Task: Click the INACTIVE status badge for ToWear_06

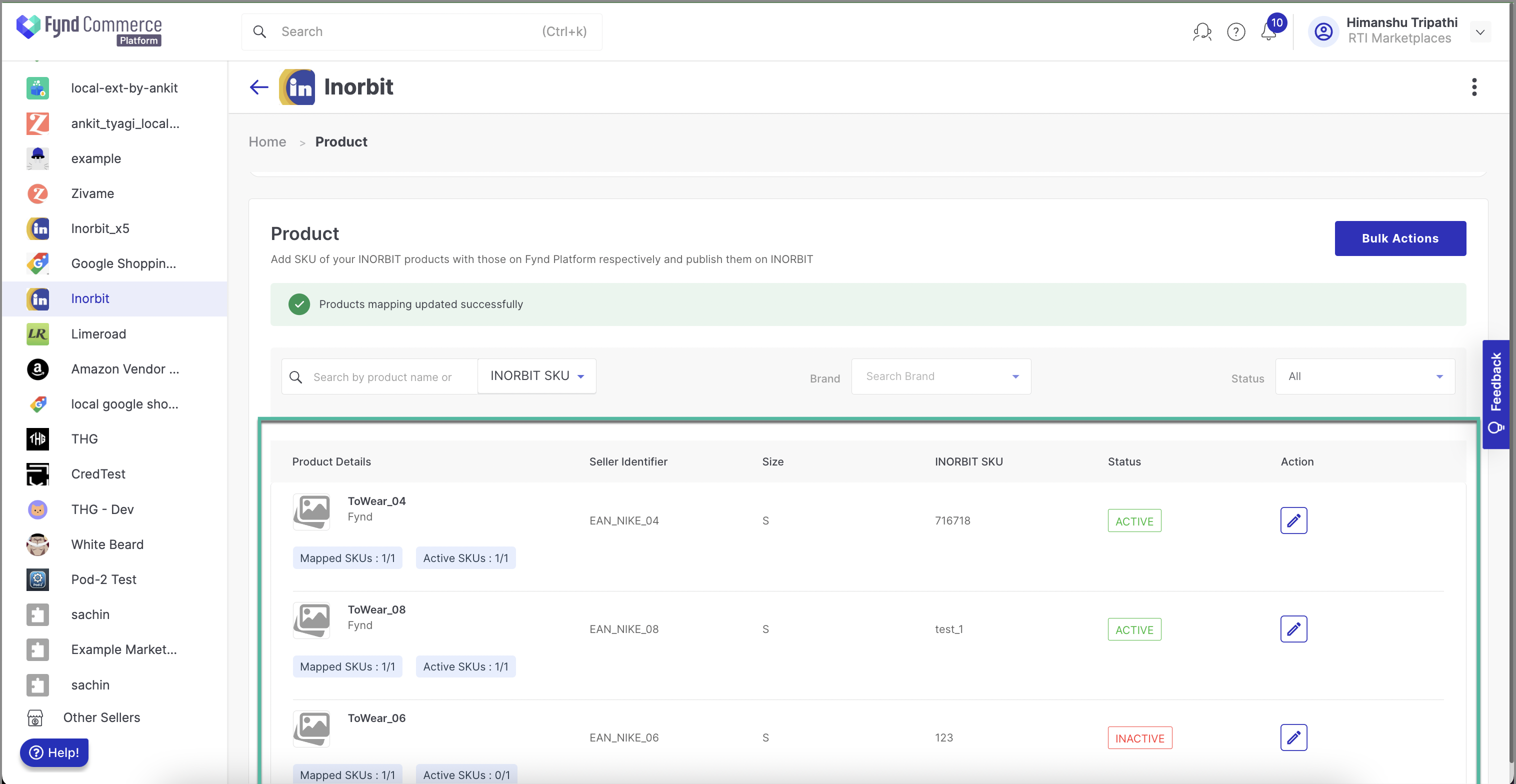Action: pos(1139,738)
